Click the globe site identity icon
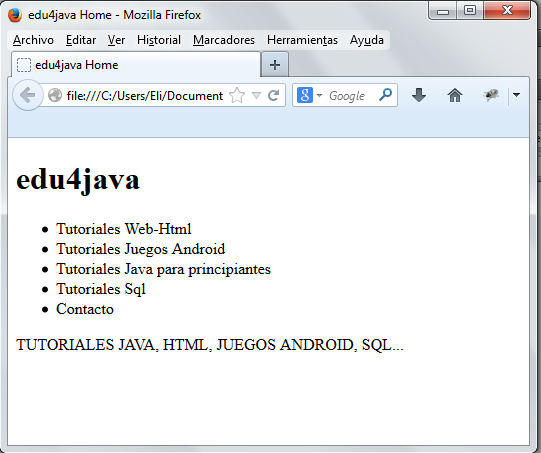The width and height of the screenshot is (541, 453). pyautogui.click(x=55, y=96)
